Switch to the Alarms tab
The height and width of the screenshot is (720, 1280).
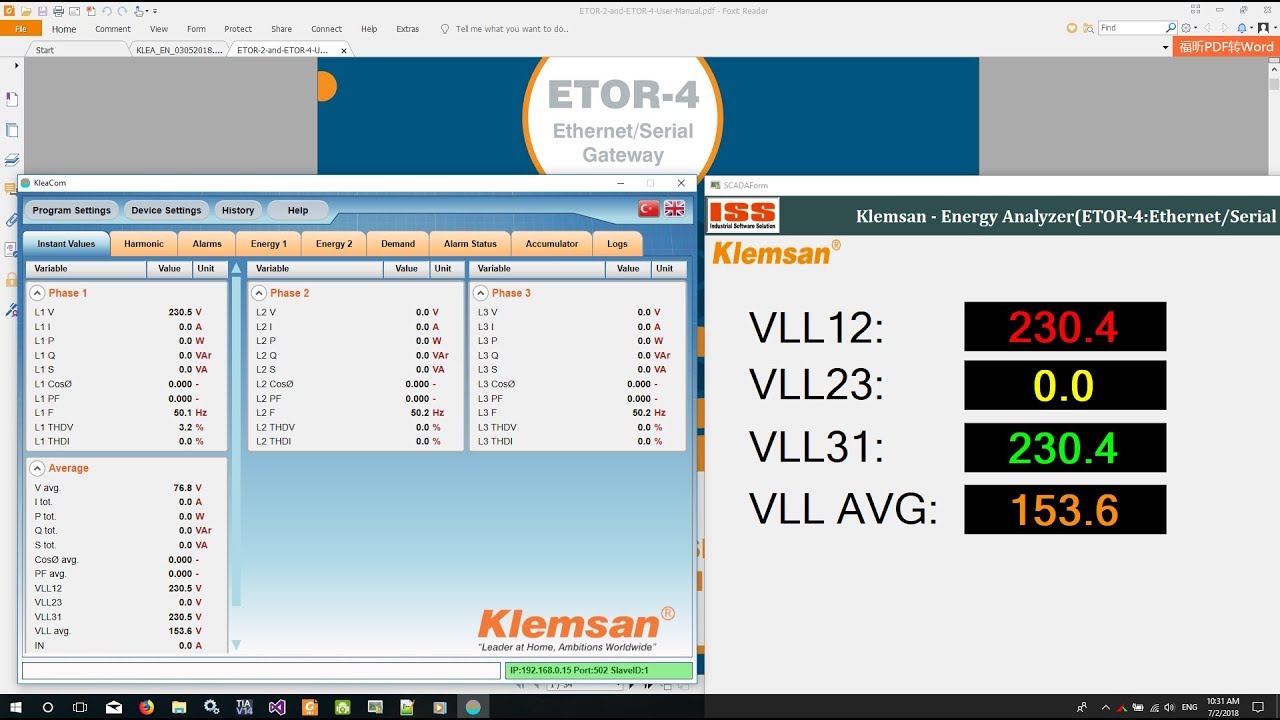click(207, 244)
